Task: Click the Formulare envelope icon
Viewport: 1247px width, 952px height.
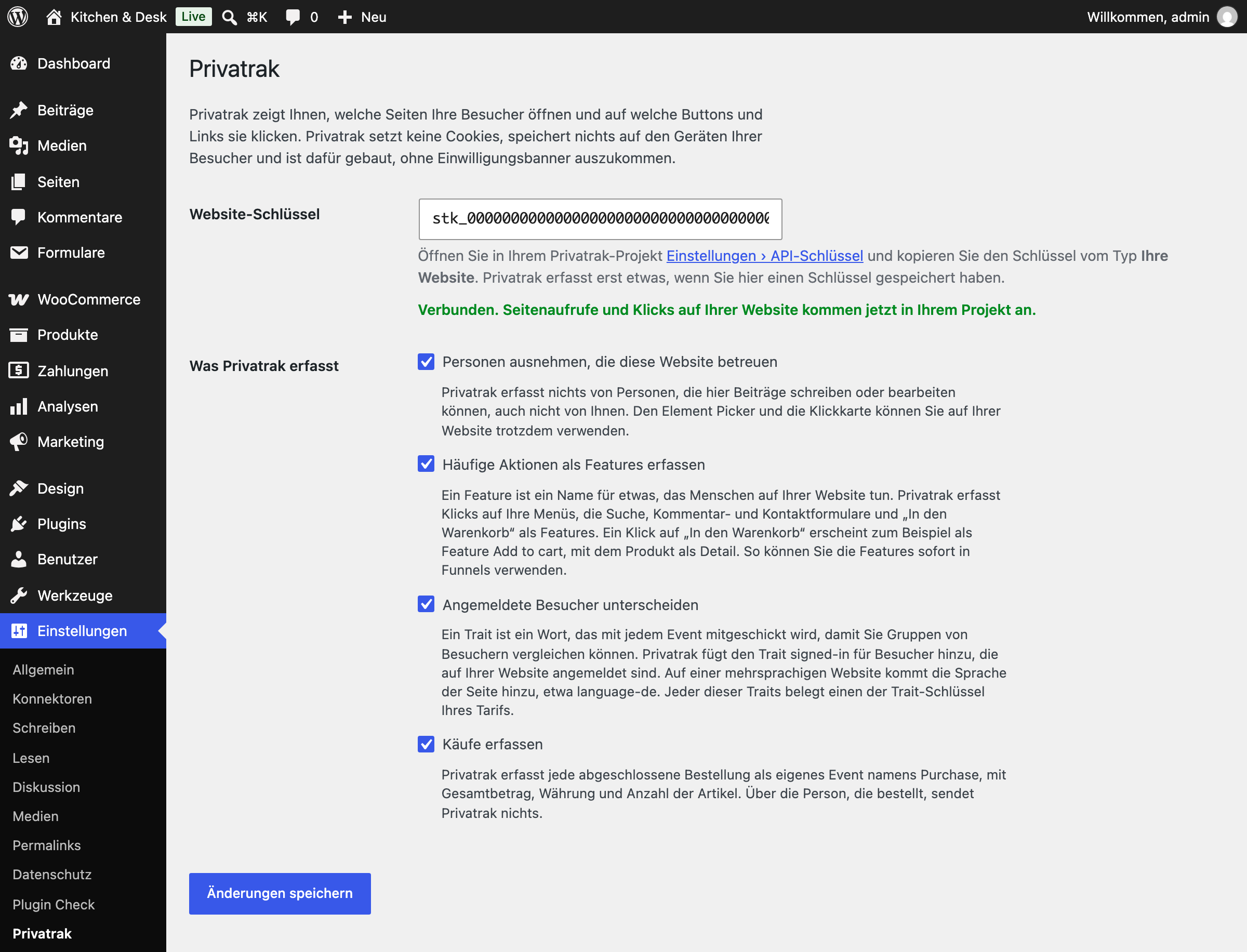Action: pyautogui.click(x=19, y=253)
